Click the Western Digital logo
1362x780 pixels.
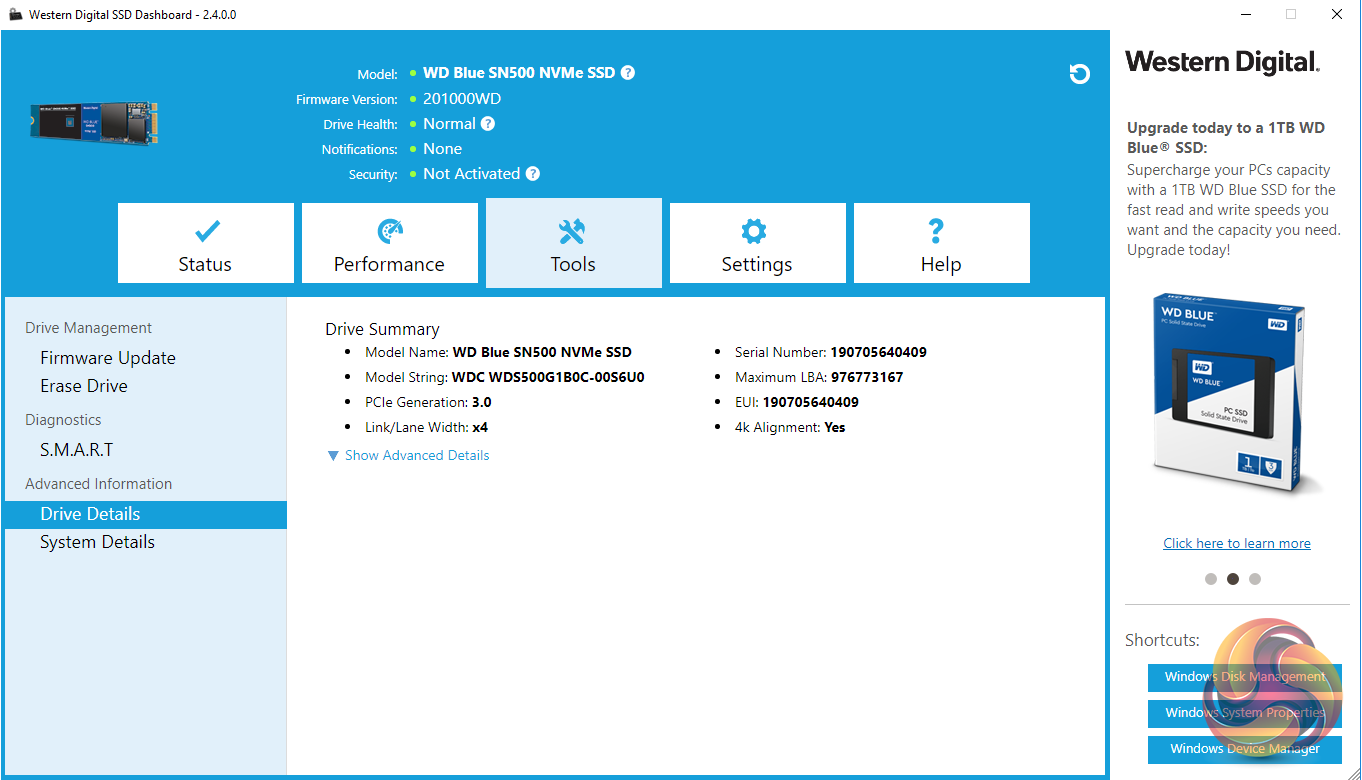[1222, 62]
